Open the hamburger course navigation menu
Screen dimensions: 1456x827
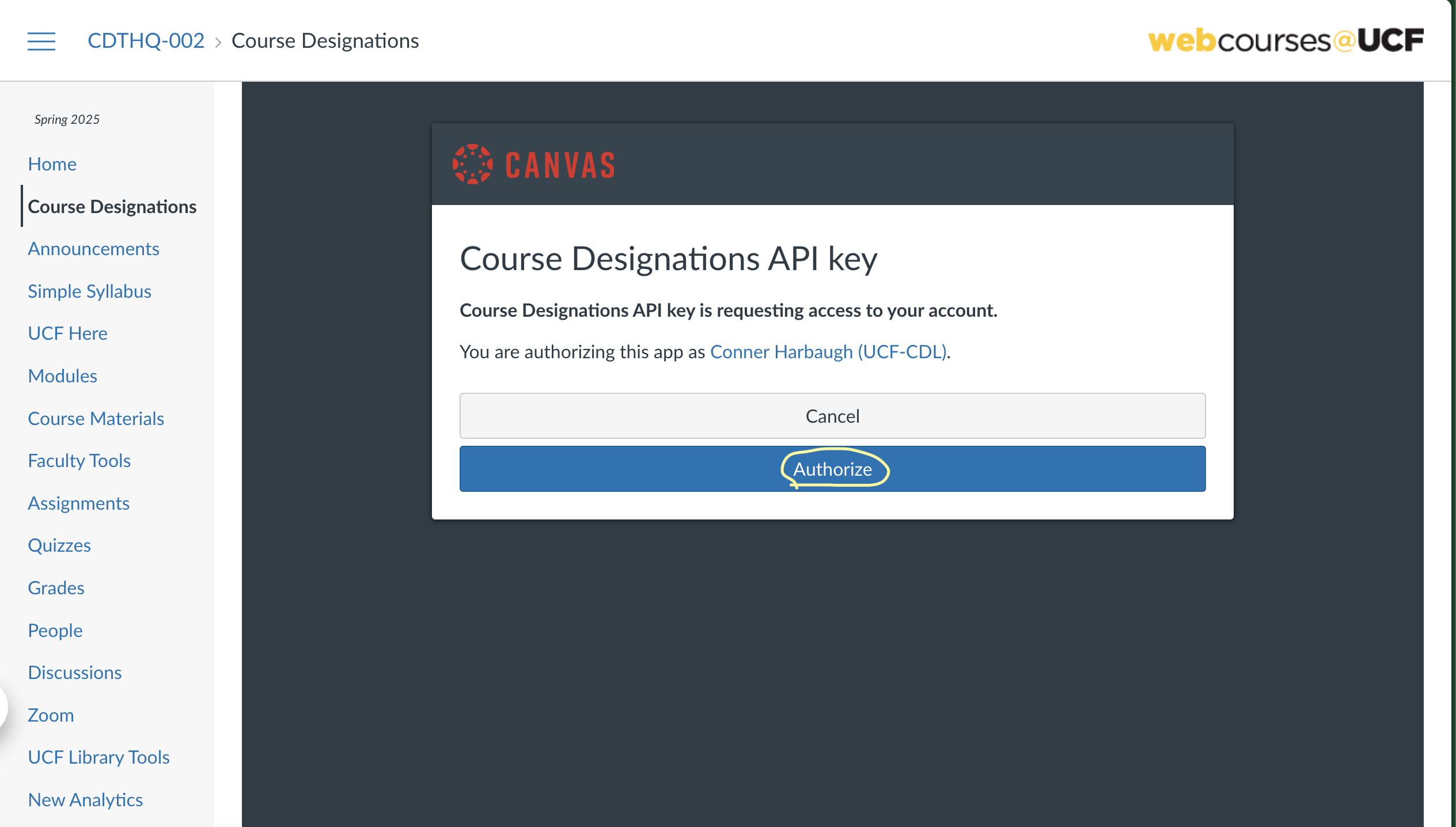coord(41,41)
